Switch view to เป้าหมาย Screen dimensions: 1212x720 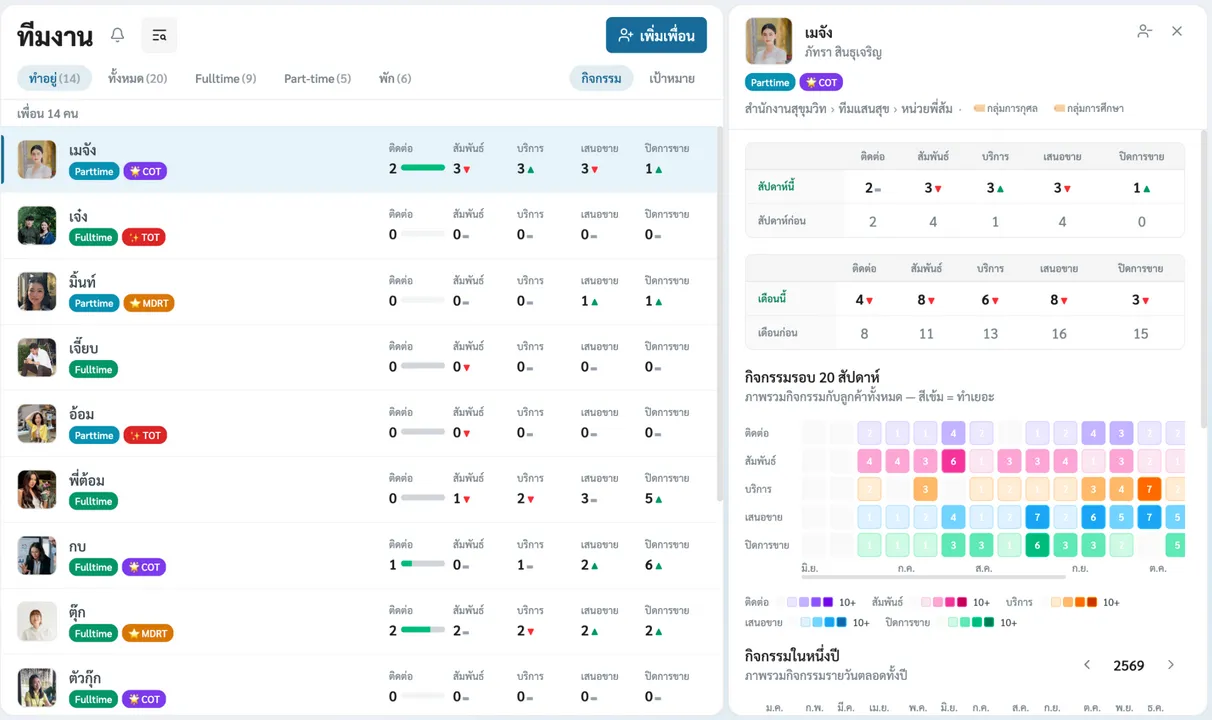(x=672, y=78)
